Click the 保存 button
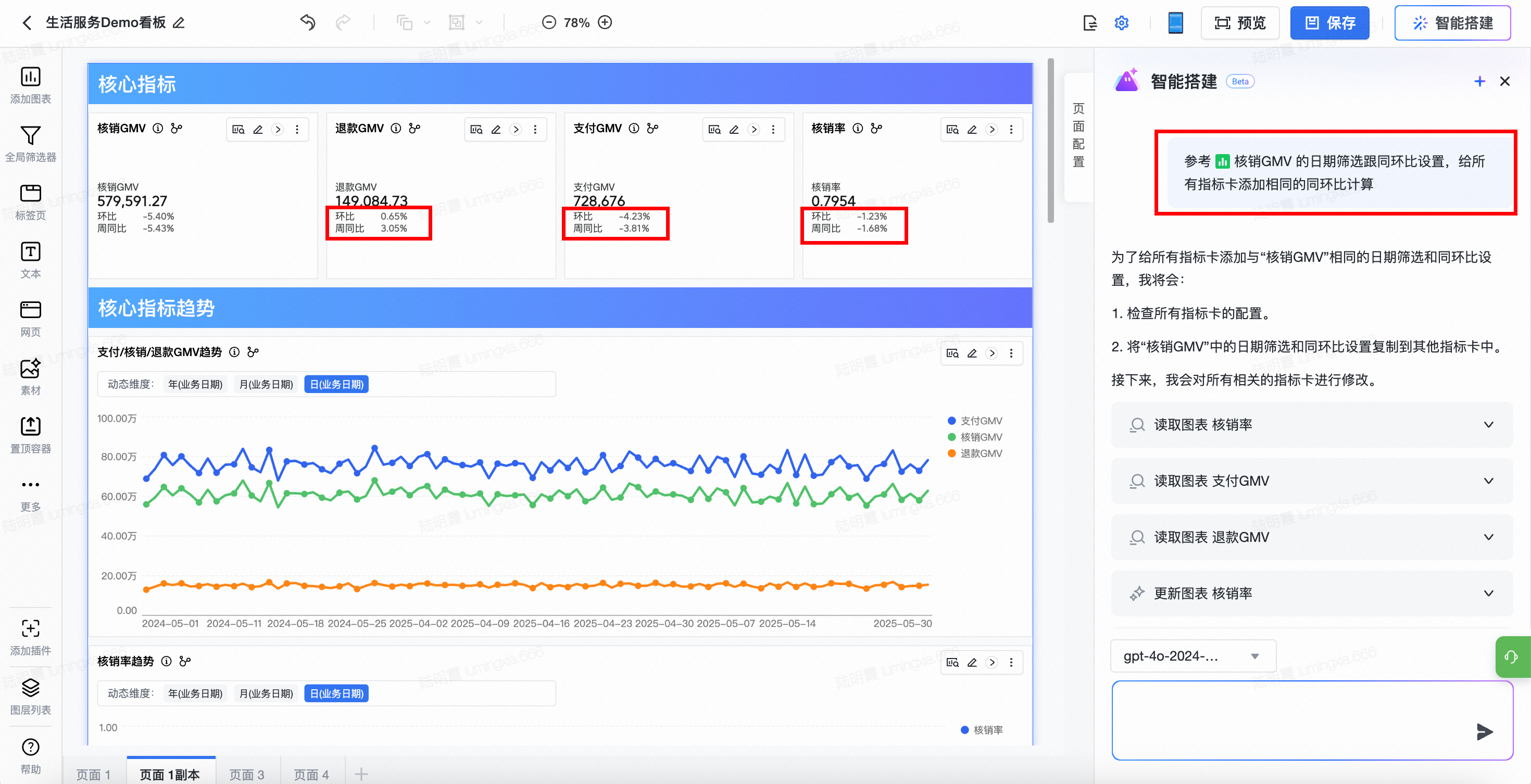1531x784 pixels. point(1329,23)
